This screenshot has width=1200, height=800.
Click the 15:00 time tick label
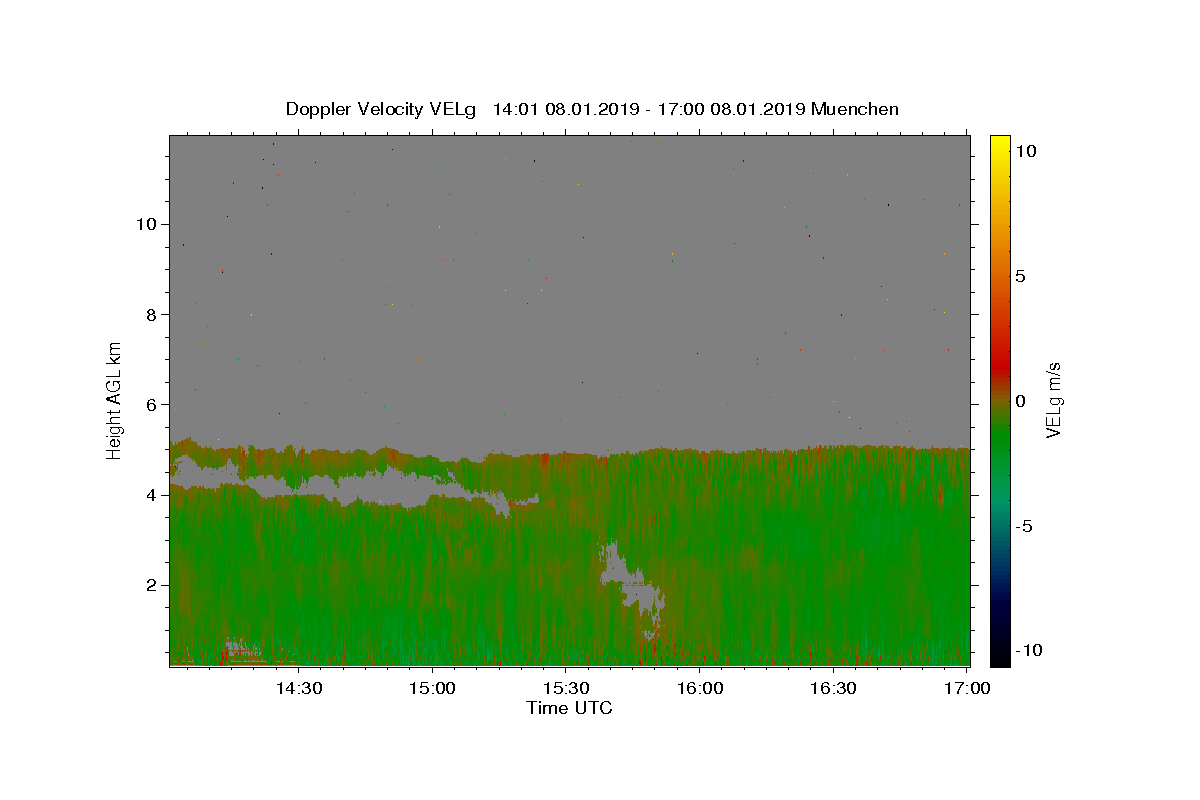pos(432,688)
